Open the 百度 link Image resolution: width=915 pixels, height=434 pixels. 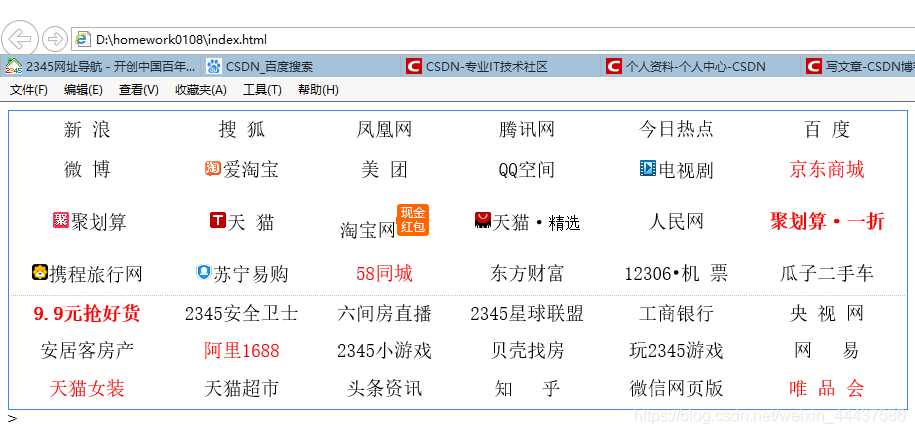826,129
